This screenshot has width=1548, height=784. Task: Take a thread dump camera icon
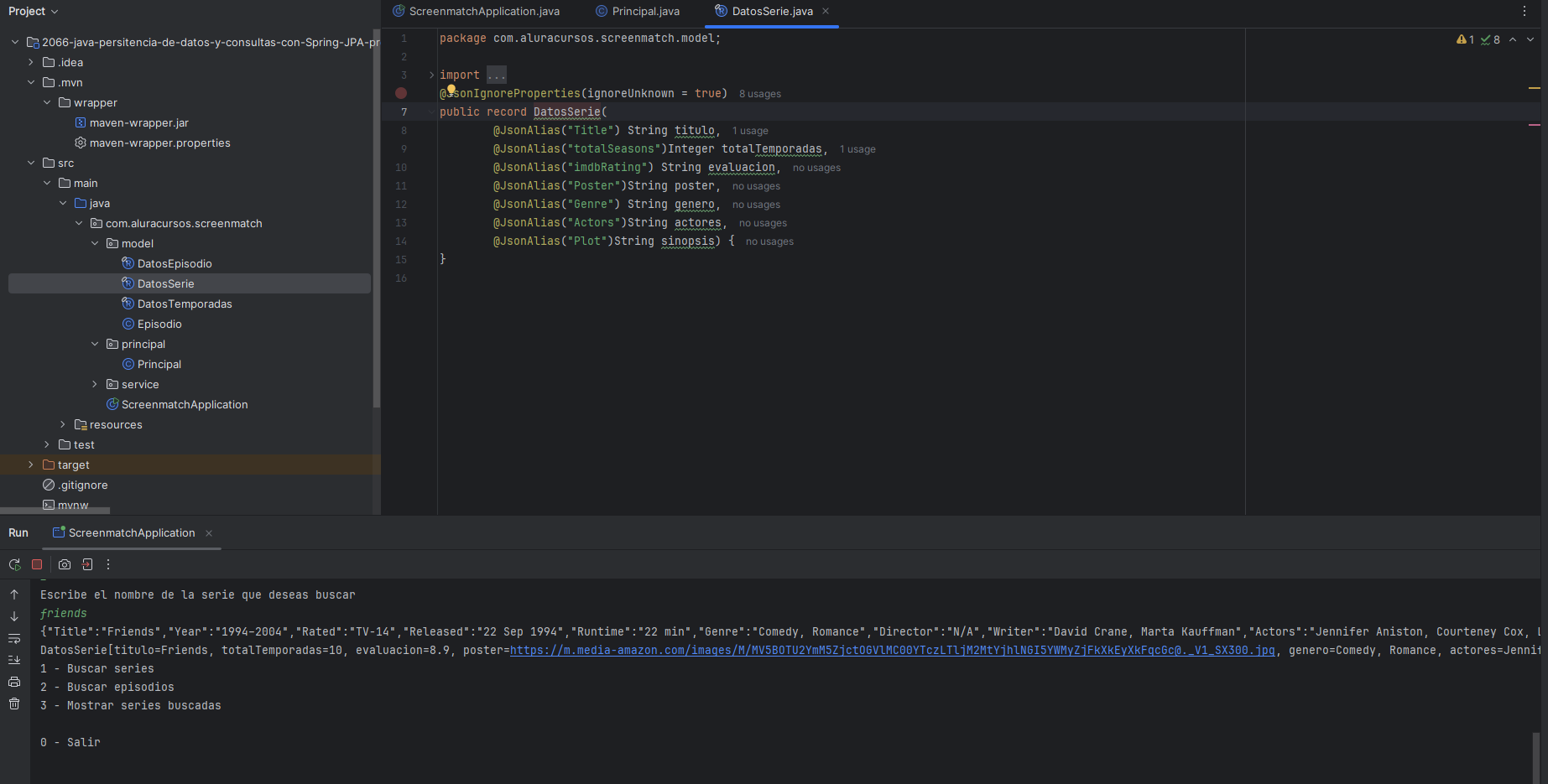65,564
